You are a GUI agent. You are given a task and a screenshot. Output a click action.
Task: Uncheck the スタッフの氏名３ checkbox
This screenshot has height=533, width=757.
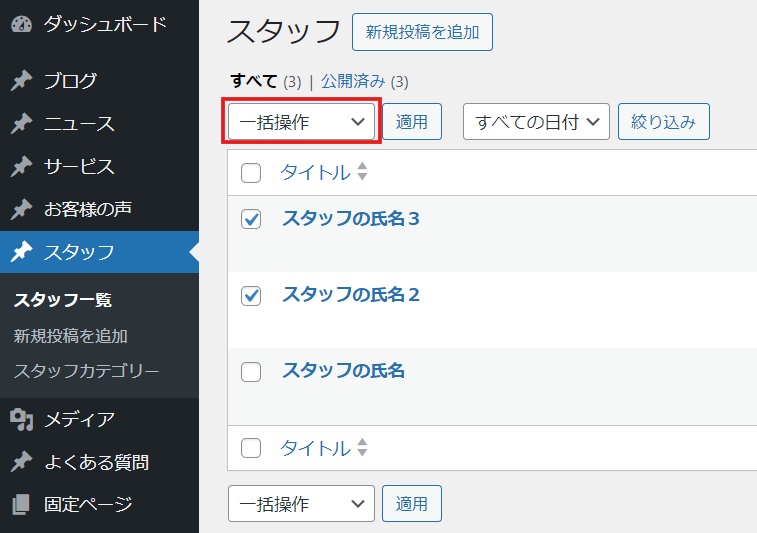251,219
